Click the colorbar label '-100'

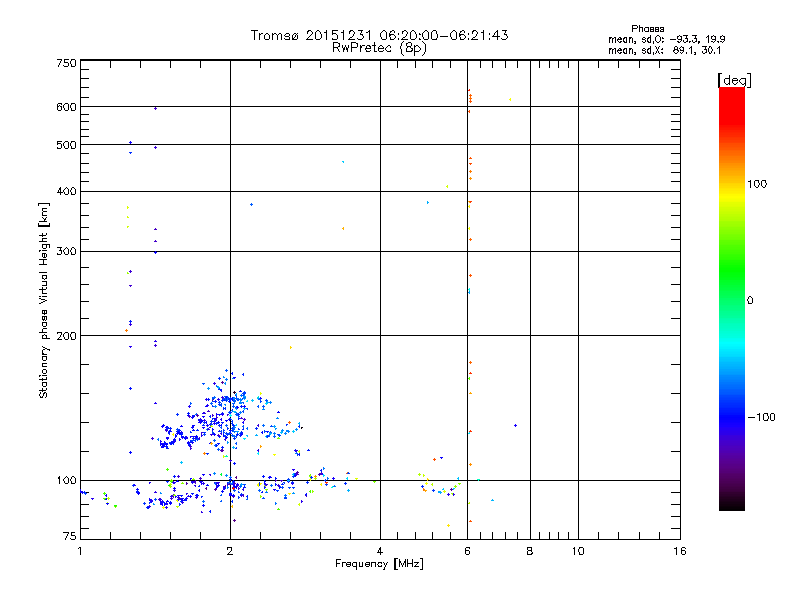pos(762,417)
